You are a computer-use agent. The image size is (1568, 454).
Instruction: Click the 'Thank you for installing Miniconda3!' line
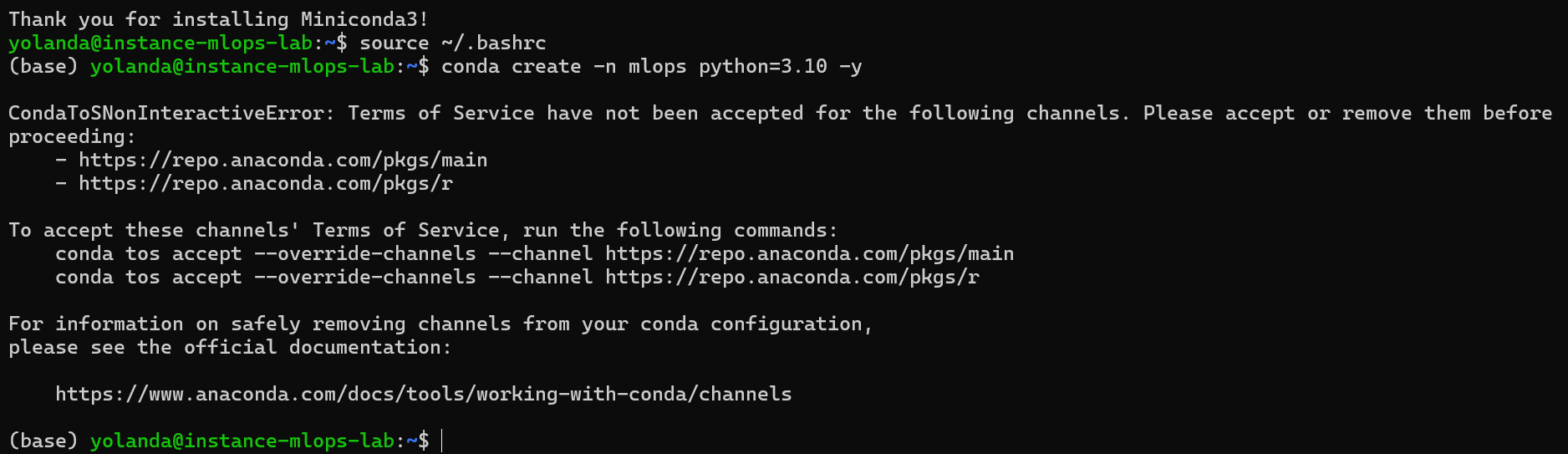point(218,19)
